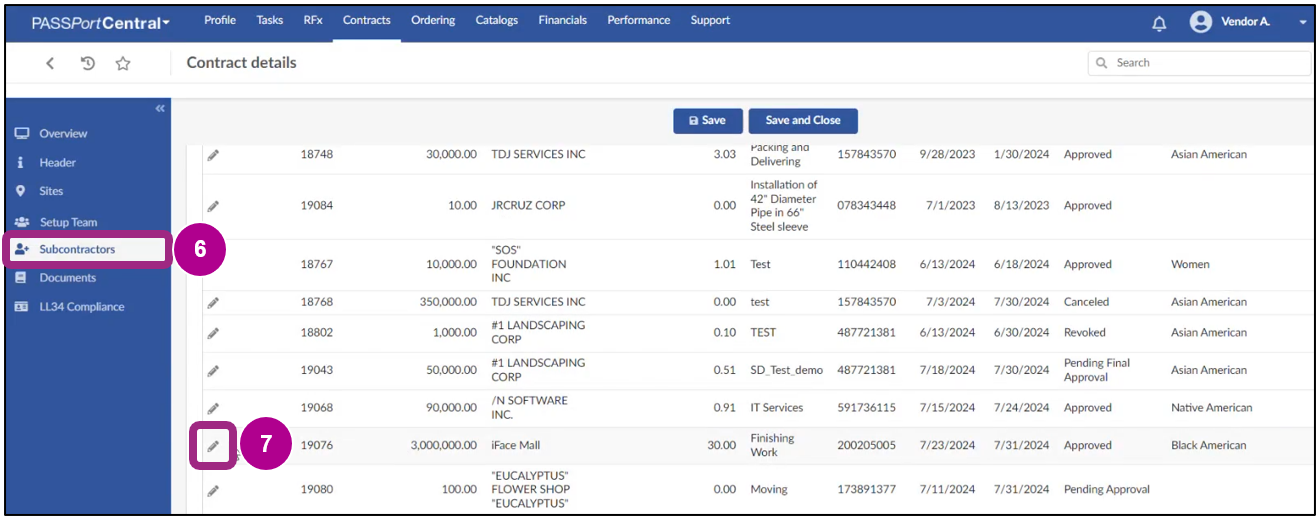Open the recent history clock icon
The image size is (1316, 517).
[x=88, y=63]
